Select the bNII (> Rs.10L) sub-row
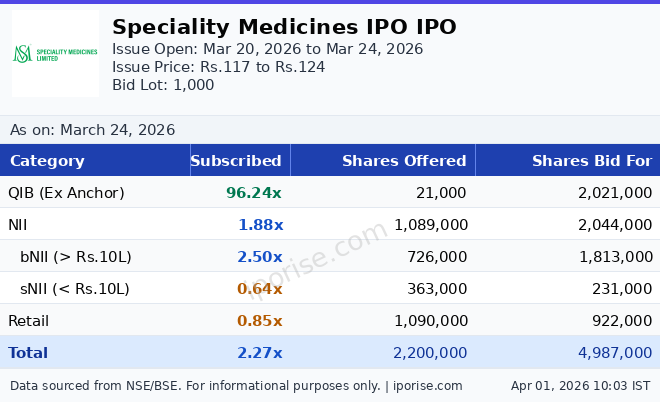This screenshot has height=402, width=660. click(76, 257)
